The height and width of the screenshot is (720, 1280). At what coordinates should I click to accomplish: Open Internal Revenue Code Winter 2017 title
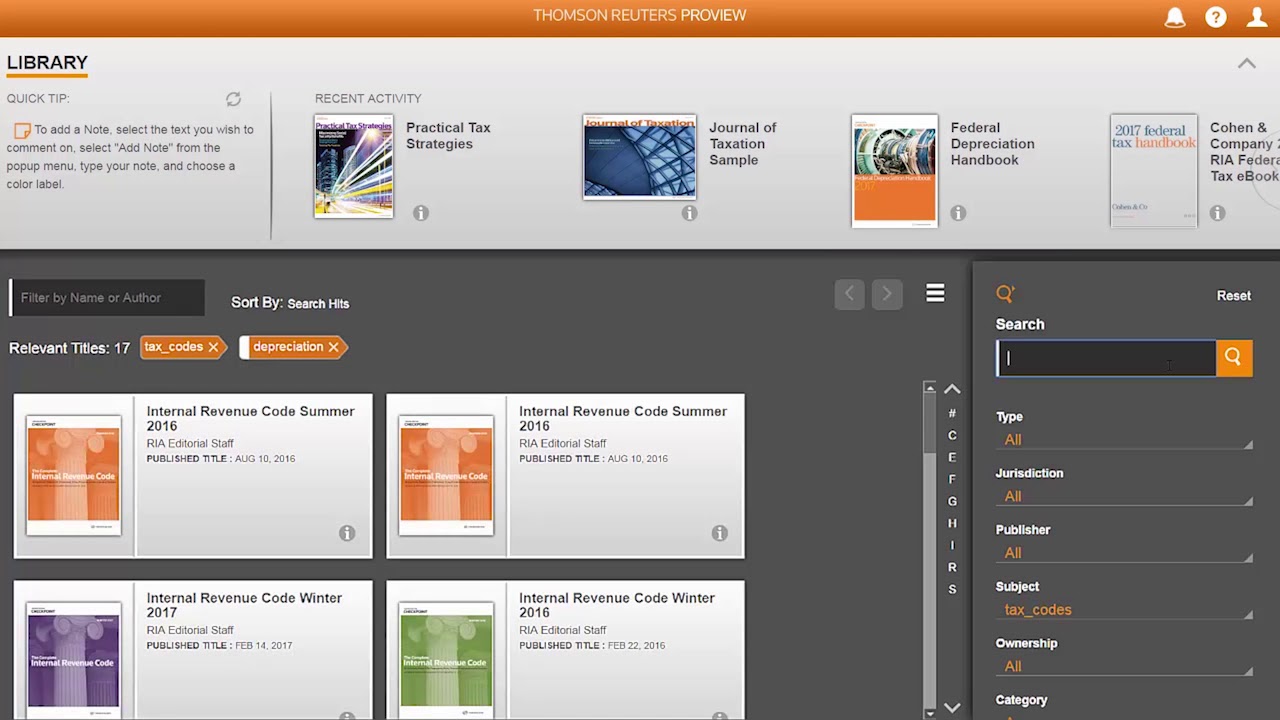244,605
